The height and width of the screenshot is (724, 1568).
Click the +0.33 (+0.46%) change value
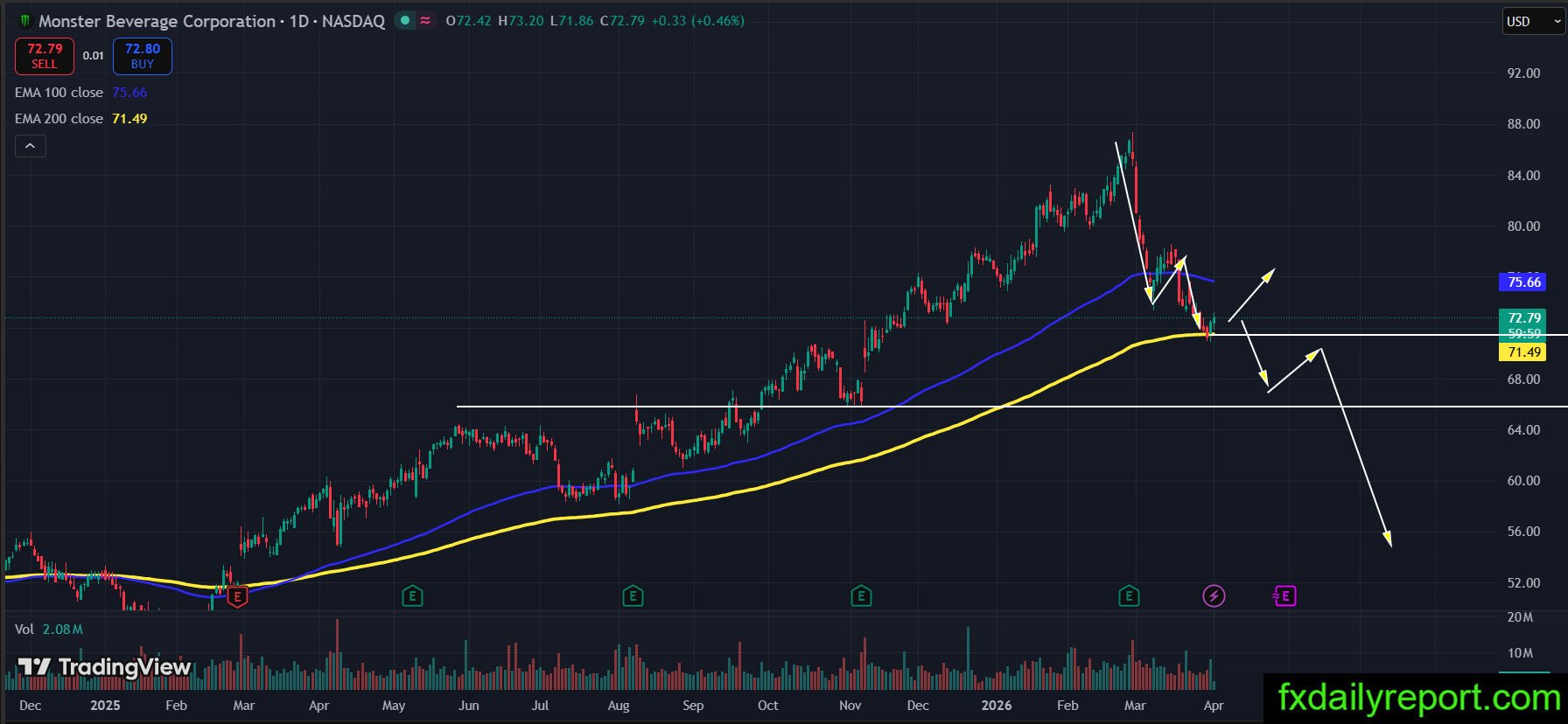click(x=698, y=21)
